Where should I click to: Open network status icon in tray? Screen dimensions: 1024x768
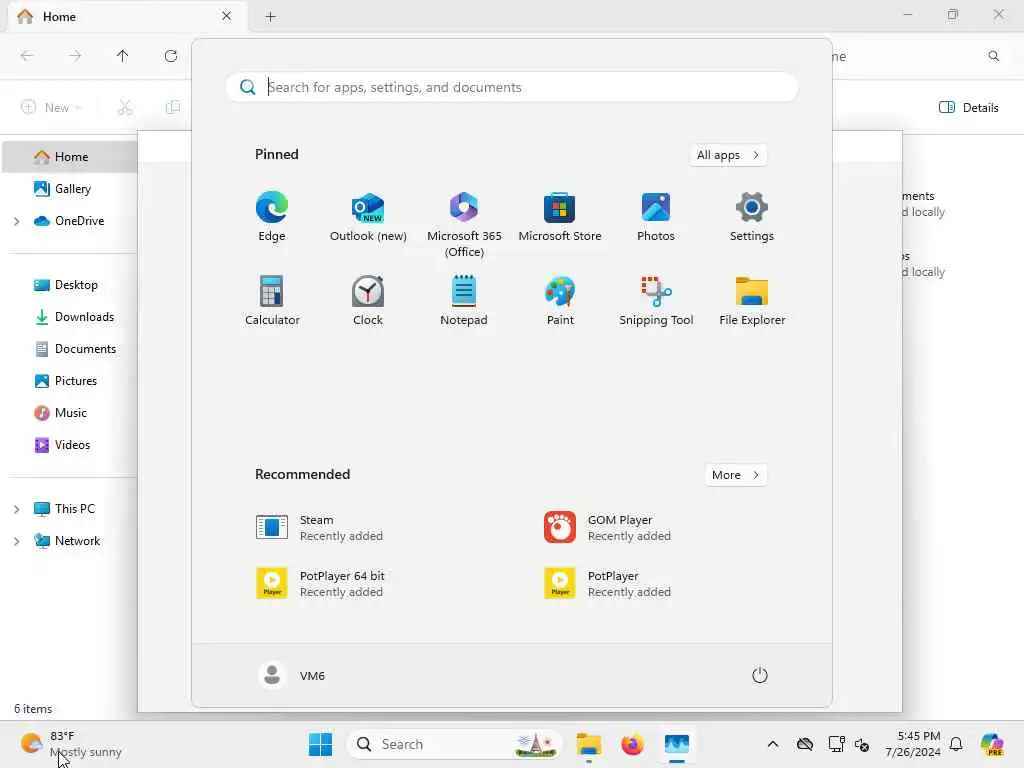[x=837, y=744]
